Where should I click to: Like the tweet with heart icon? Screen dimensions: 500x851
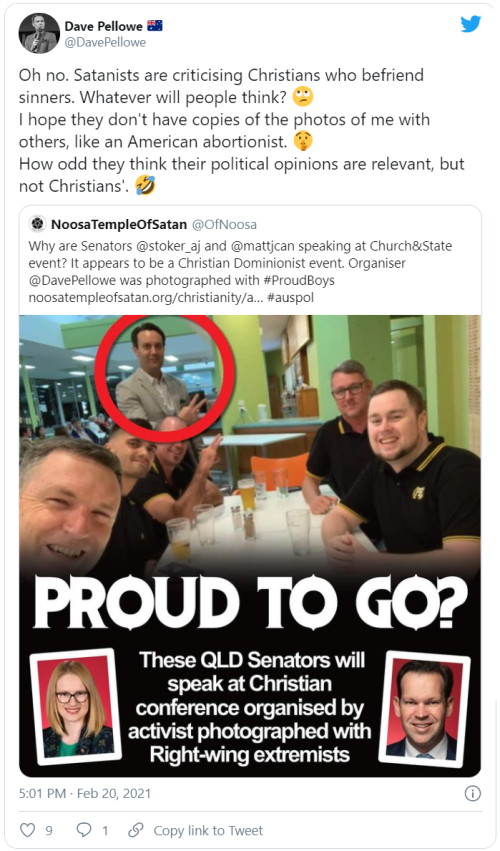coord(28,830)
